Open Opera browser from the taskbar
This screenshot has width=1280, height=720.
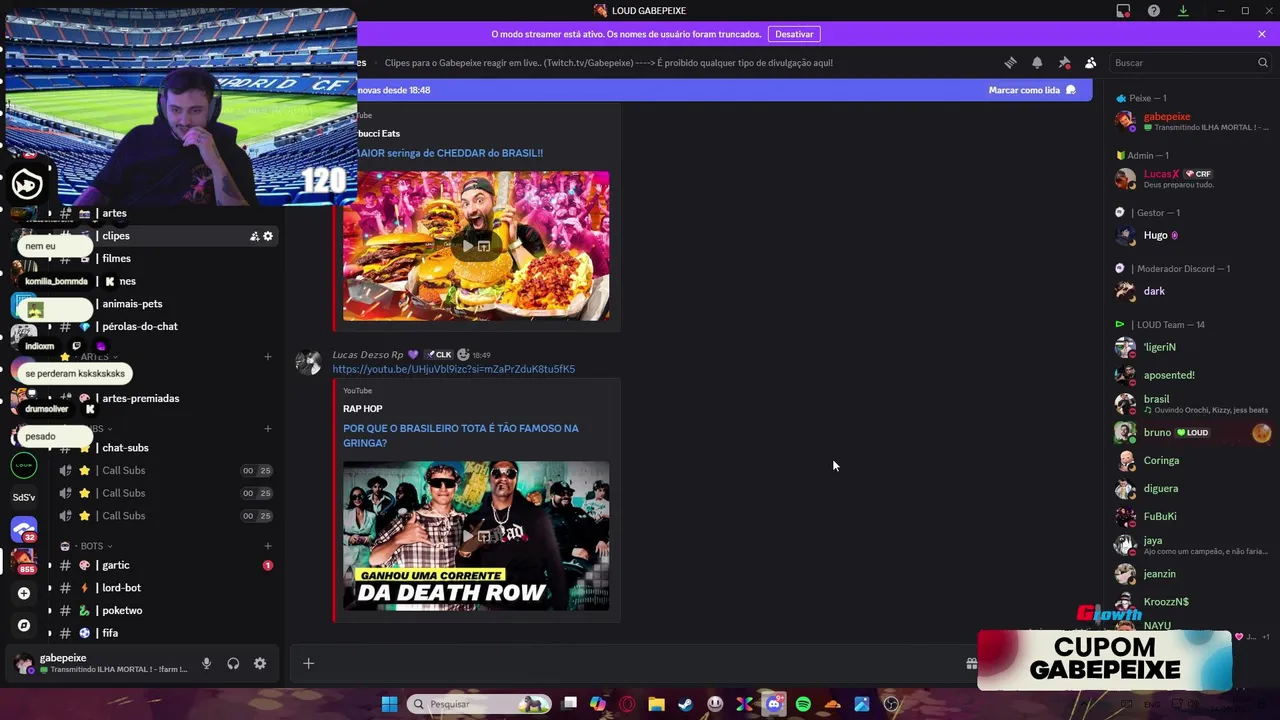click(x=627, y=704)
